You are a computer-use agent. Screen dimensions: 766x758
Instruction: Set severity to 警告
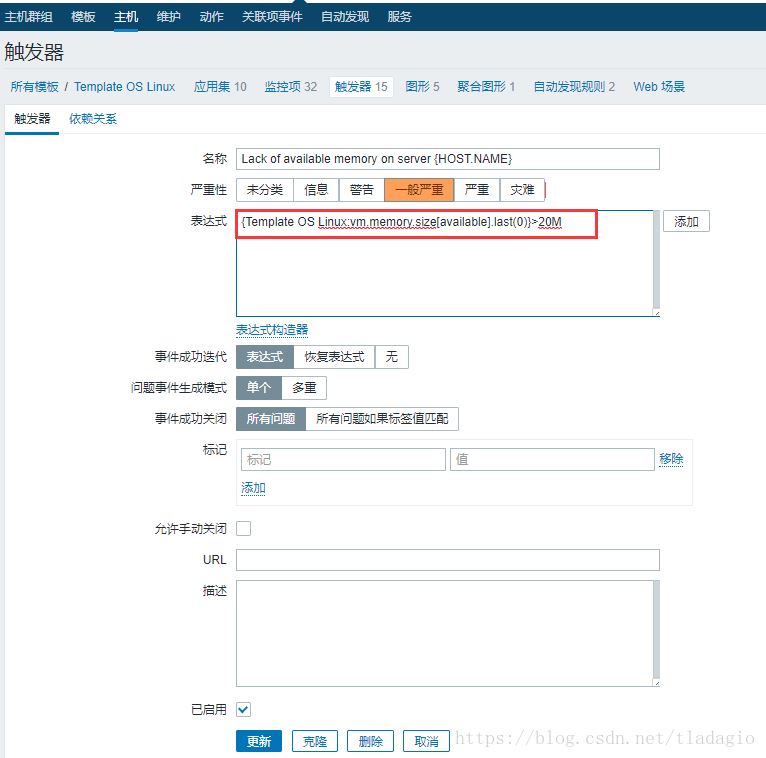point(362,190)
